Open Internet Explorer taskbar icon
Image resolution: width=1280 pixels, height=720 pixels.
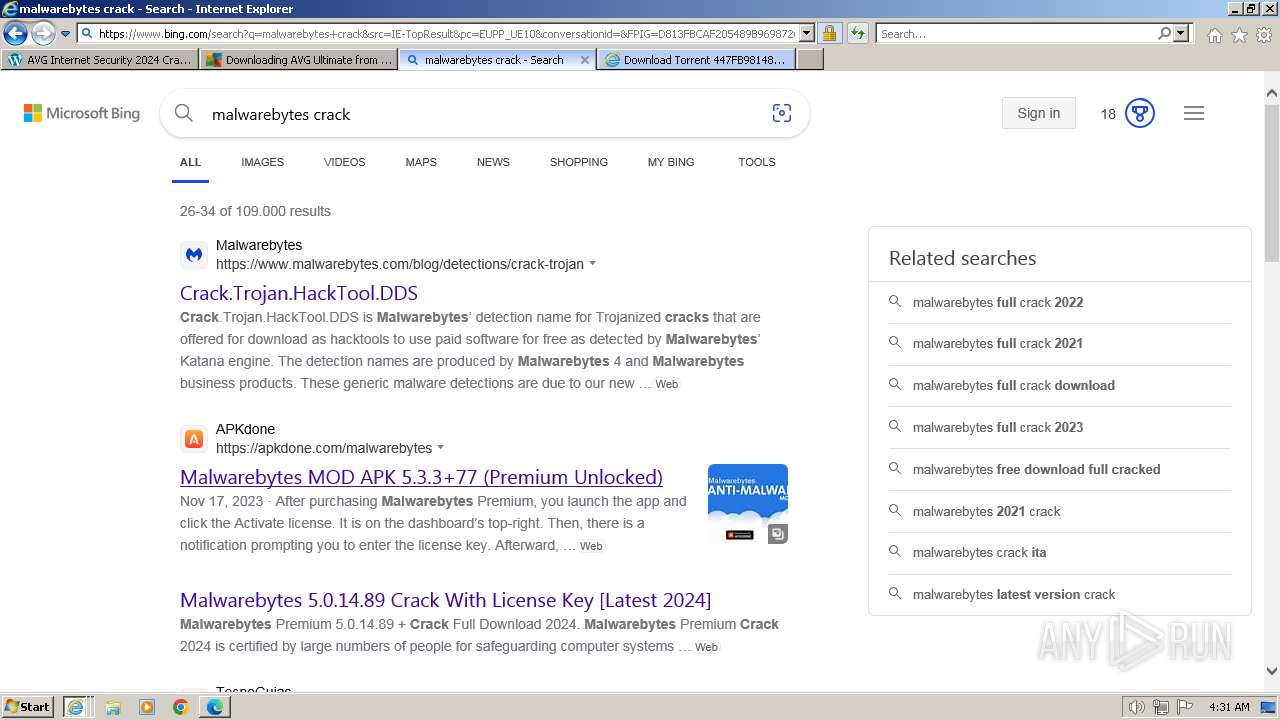pyautogui.click(x=75, y=707)
